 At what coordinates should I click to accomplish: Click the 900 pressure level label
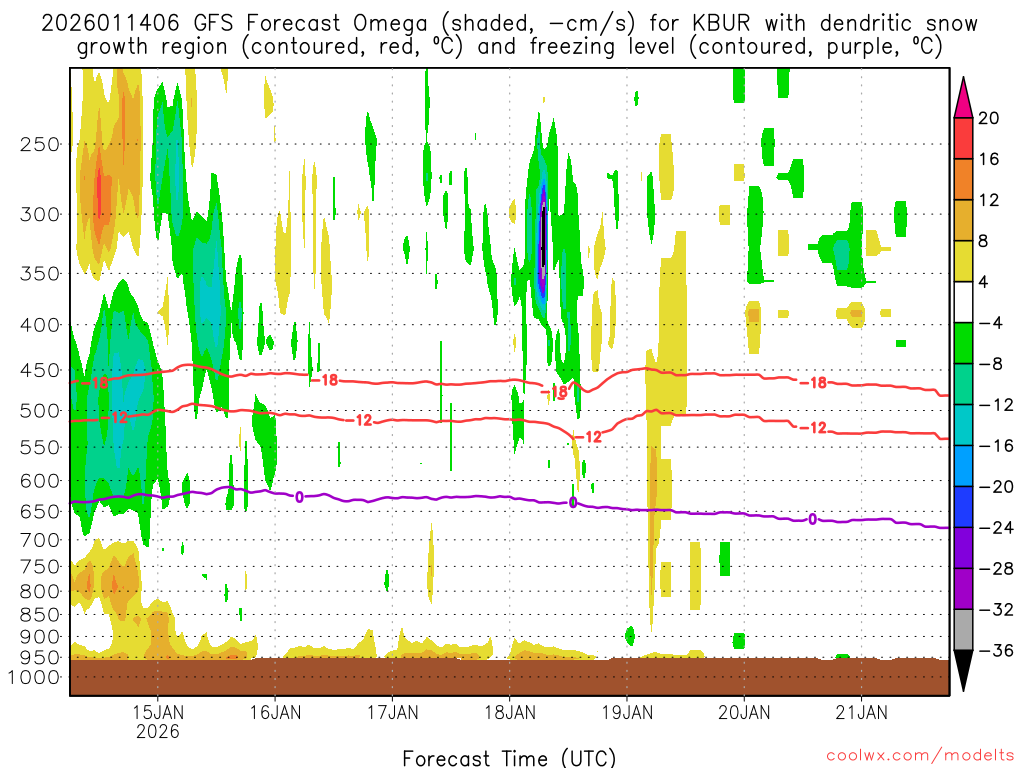click(x=40, y=636)
